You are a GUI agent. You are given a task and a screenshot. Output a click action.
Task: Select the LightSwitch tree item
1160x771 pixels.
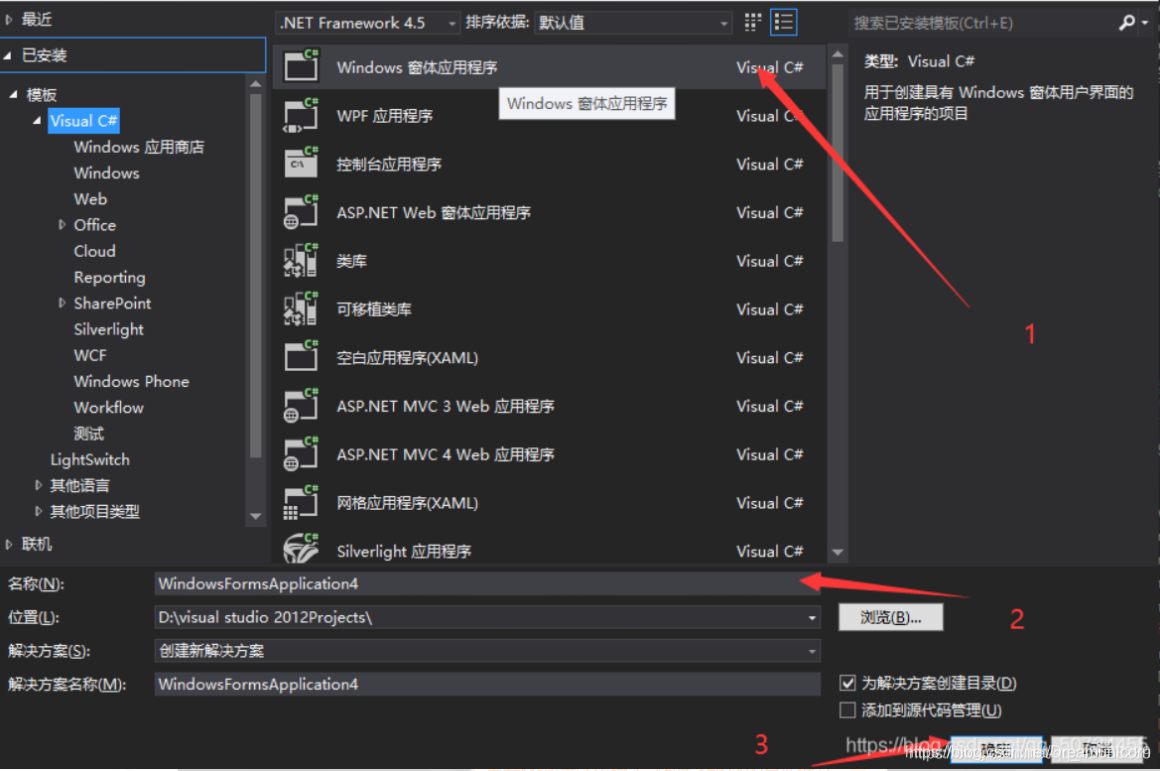point(90,459)
